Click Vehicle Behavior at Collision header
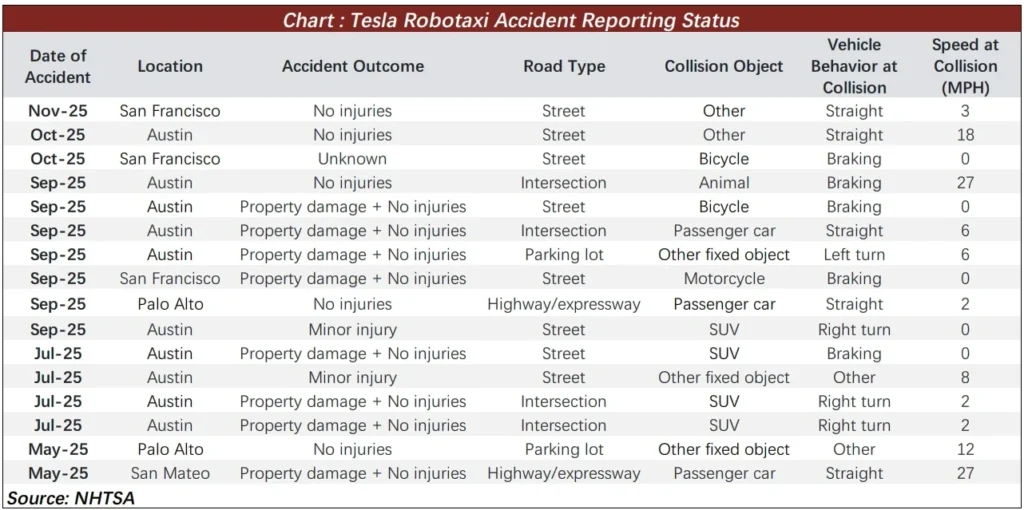The height and width of the screenshot is (510, 1024). pos(854,66)
